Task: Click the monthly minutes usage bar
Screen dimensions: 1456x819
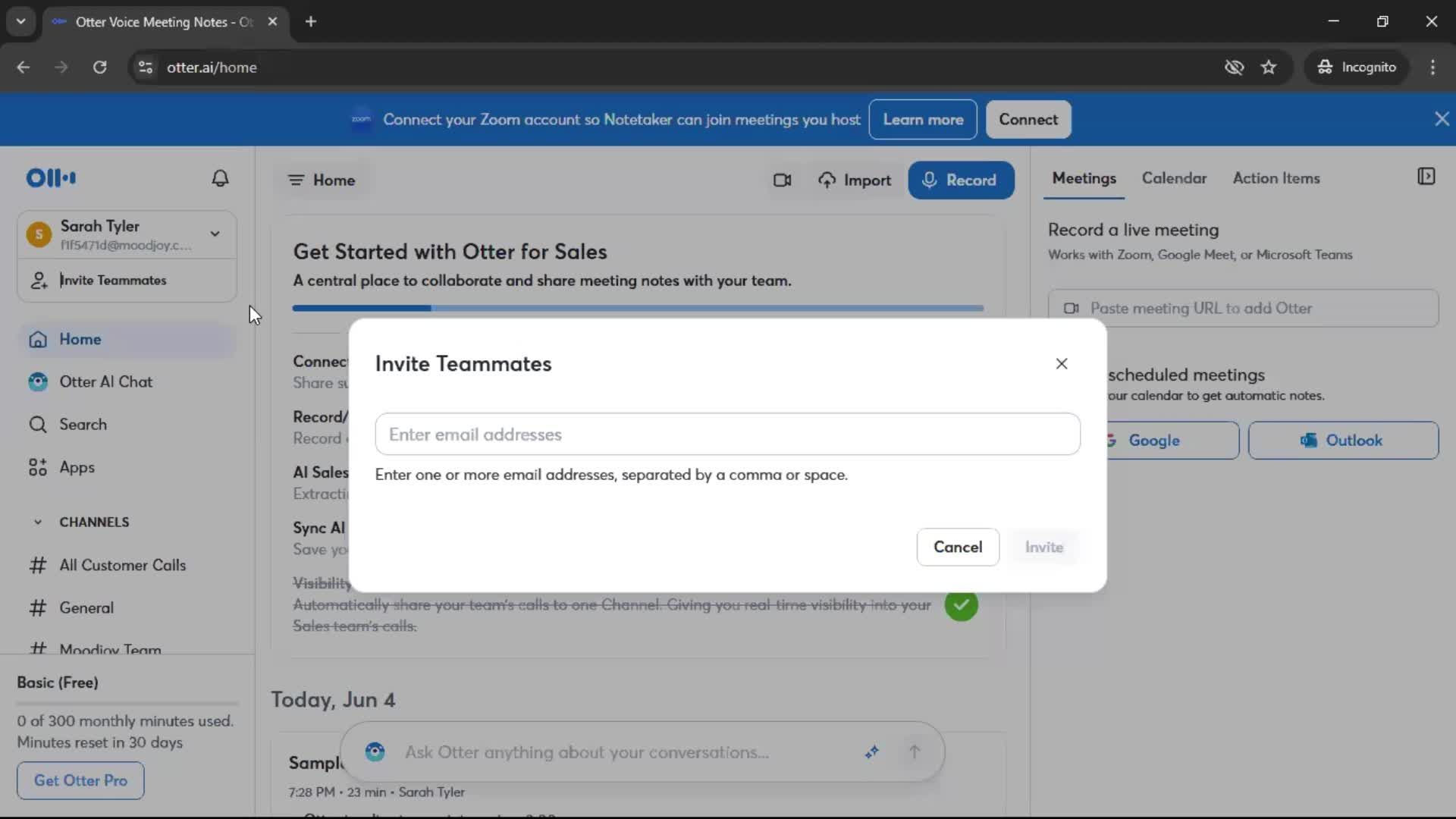Action: (127, 704)
